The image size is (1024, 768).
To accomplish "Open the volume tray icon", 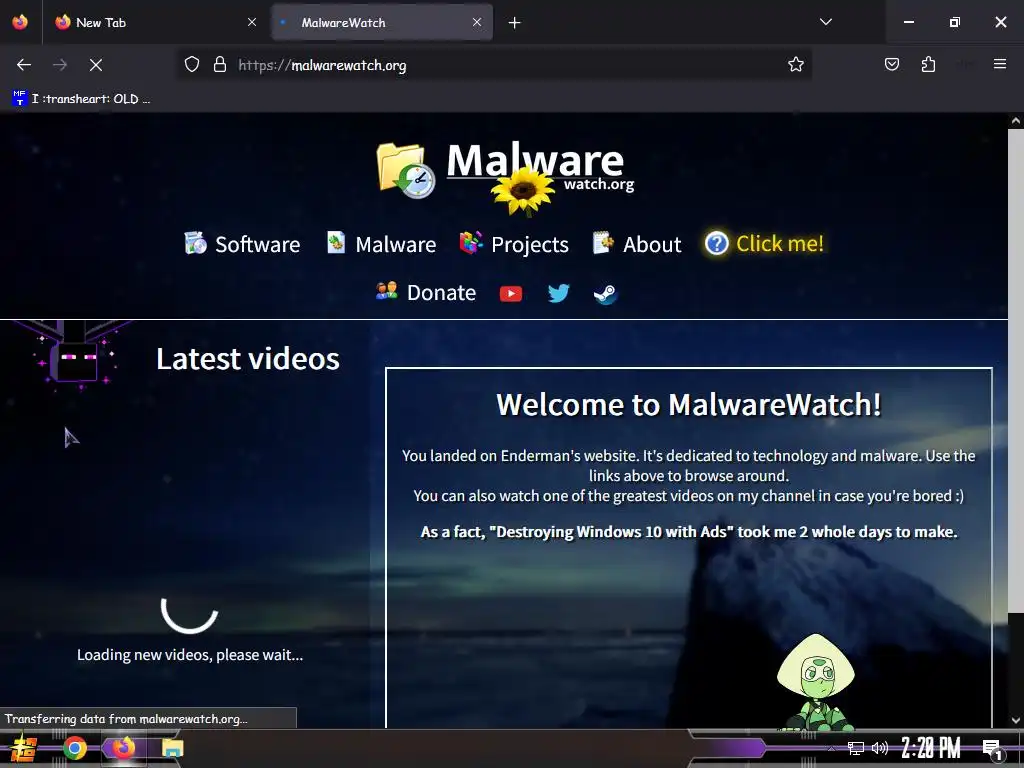I will click(880, 748).
